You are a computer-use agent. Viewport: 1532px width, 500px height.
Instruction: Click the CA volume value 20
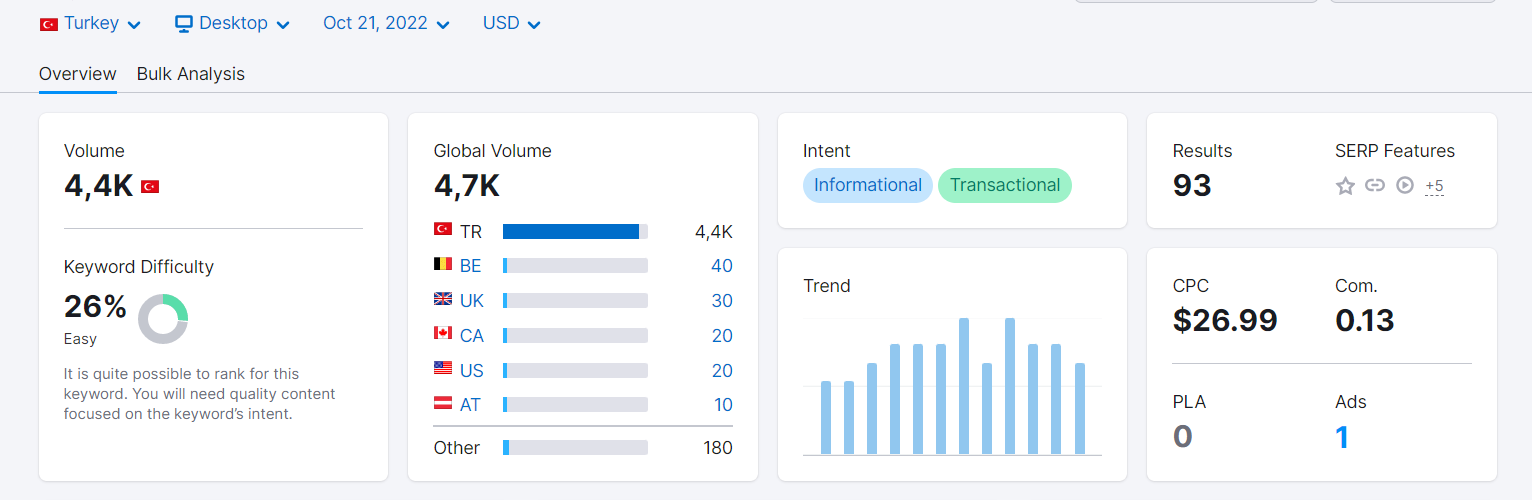point(722,336)
